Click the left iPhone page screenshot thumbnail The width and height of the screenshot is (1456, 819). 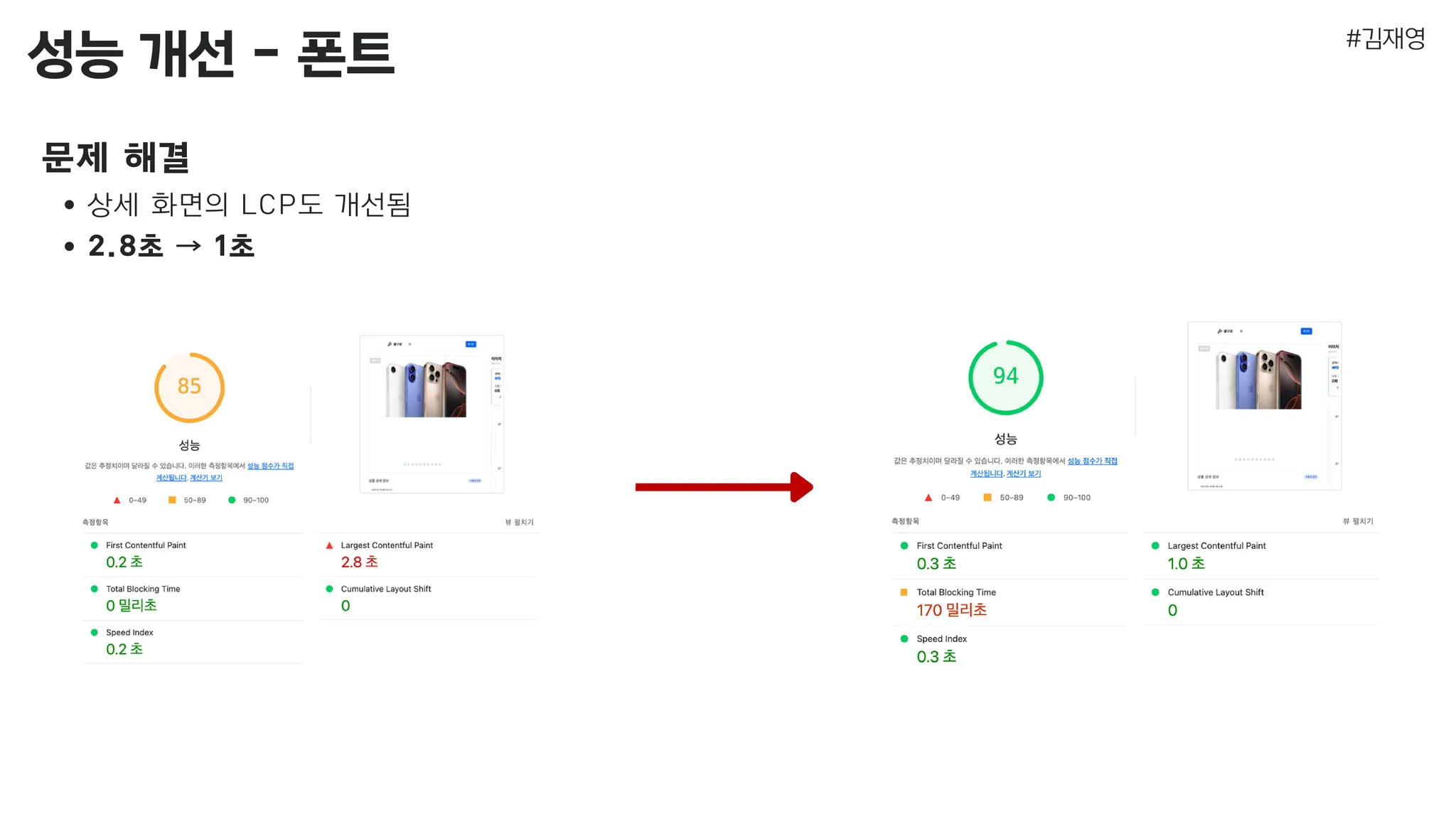432,414
